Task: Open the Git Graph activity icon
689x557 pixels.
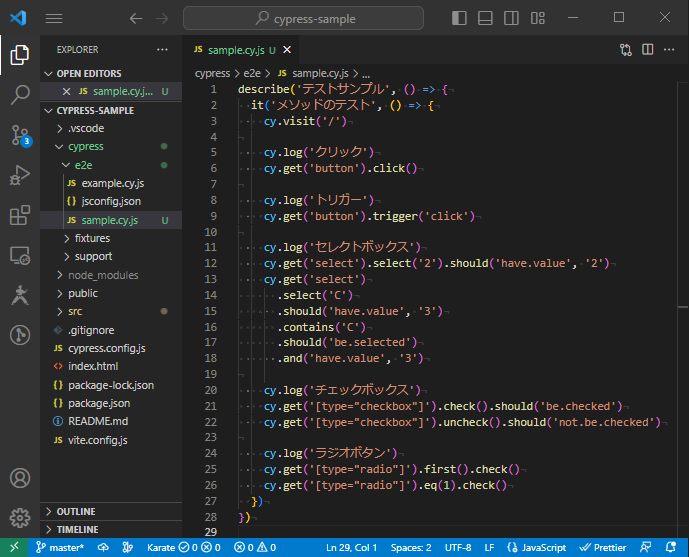Action: tap(20, 335)
